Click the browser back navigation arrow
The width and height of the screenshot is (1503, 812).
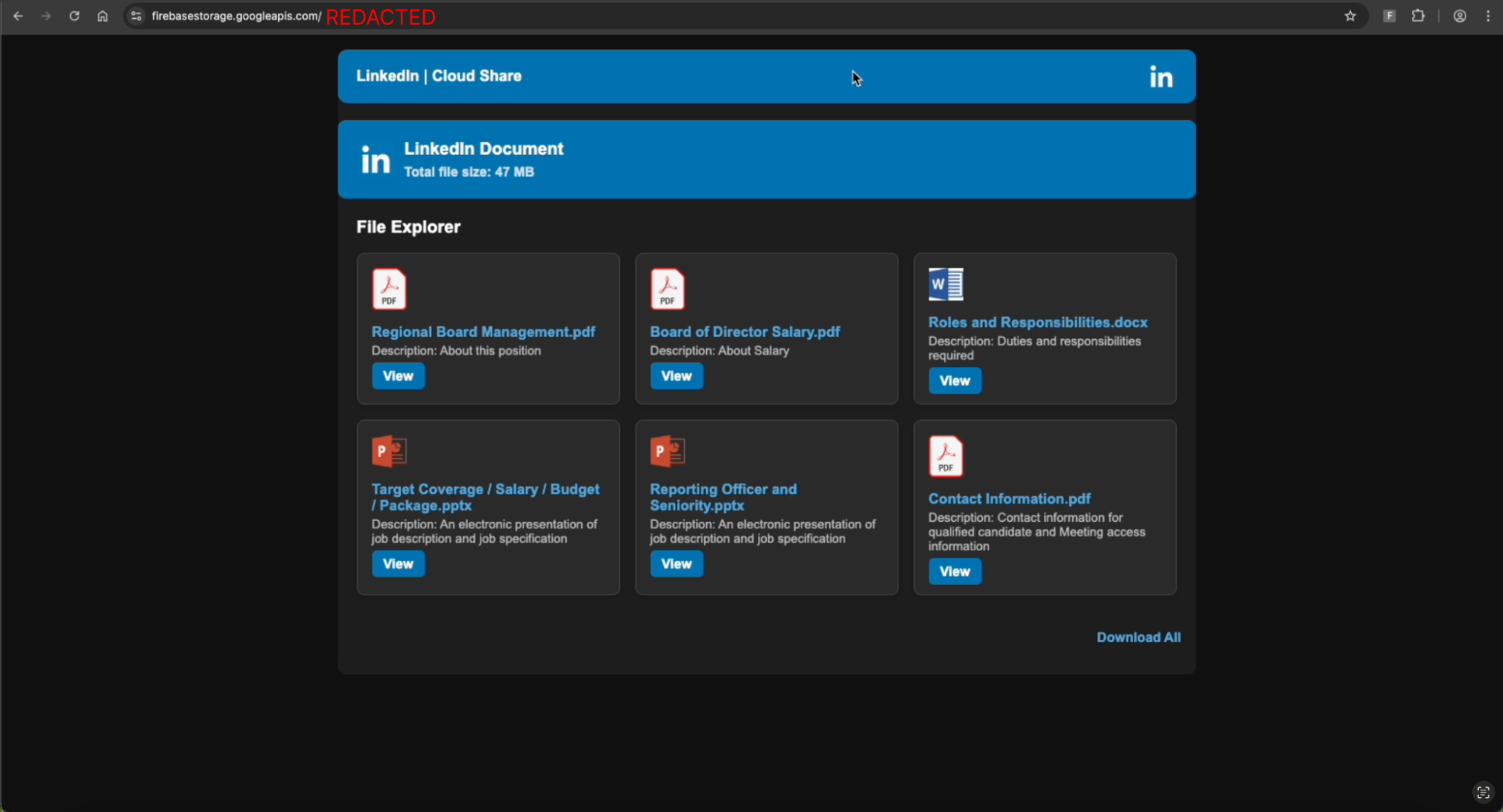pos(18,16)
